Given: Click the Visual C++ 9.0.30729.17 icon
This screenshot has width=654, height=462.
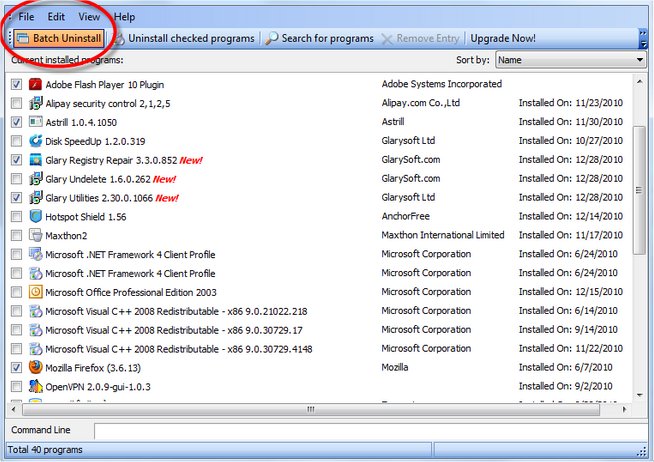Looking at the screenshot, I should pos(35,330).
